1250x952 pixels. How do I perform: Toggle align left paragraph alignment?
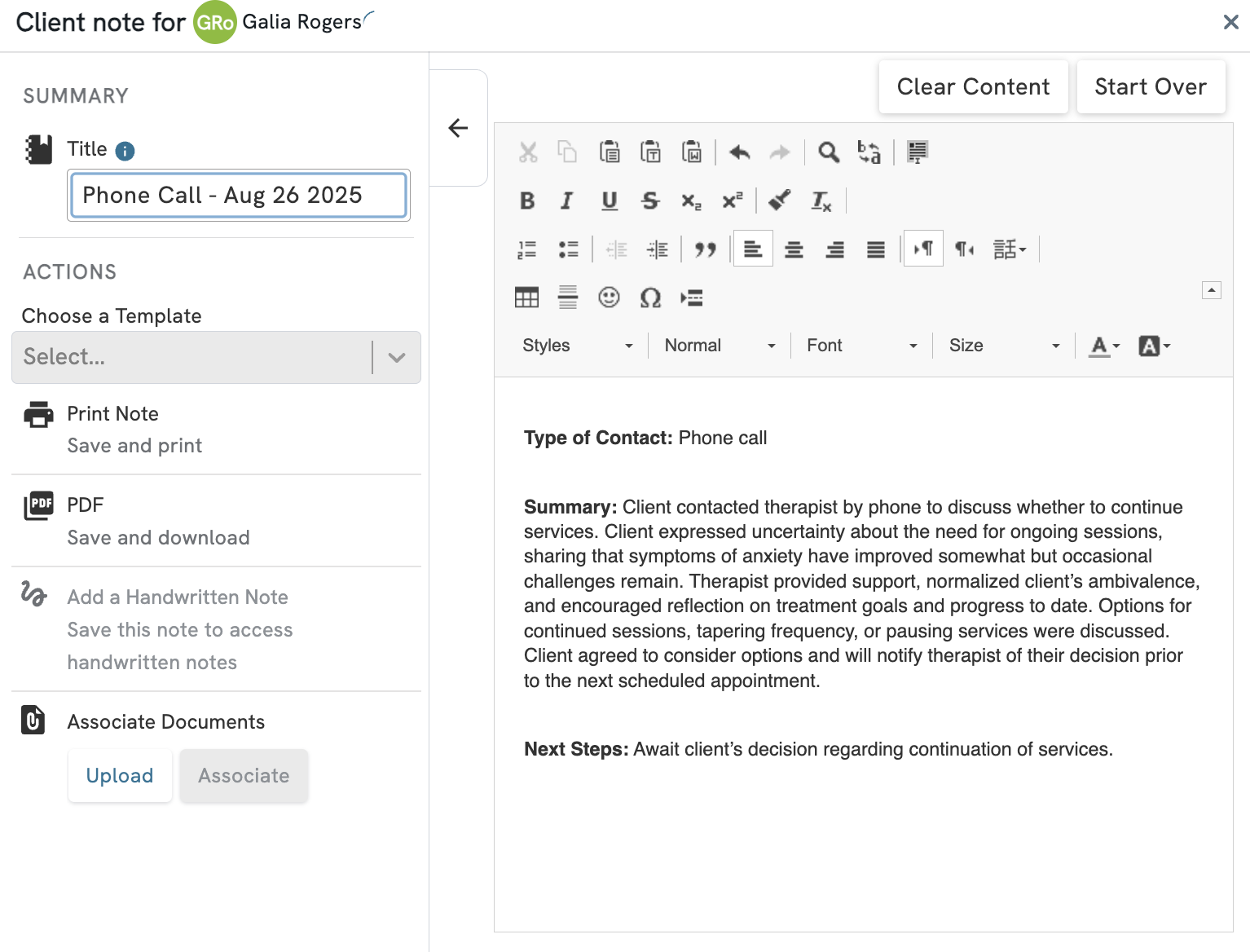753,249
